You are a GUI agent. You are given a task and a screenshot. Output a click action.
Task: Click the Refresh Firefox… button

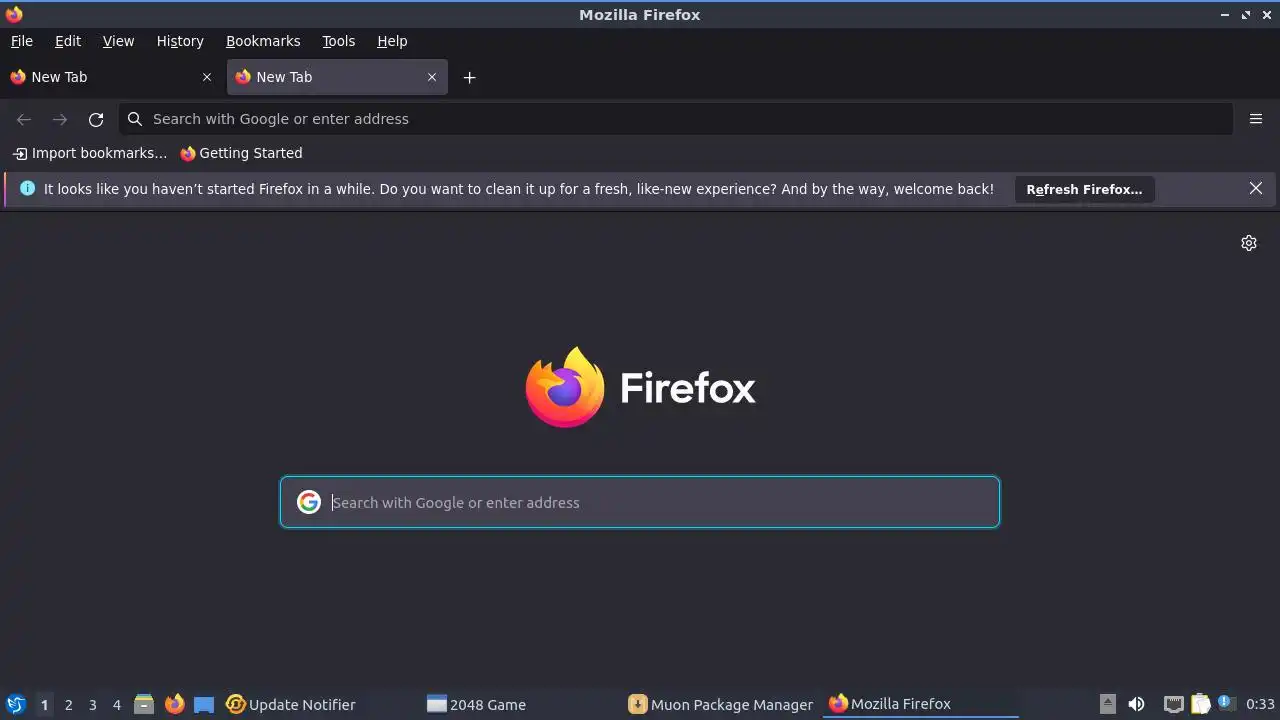click(x=1084, y=189)
